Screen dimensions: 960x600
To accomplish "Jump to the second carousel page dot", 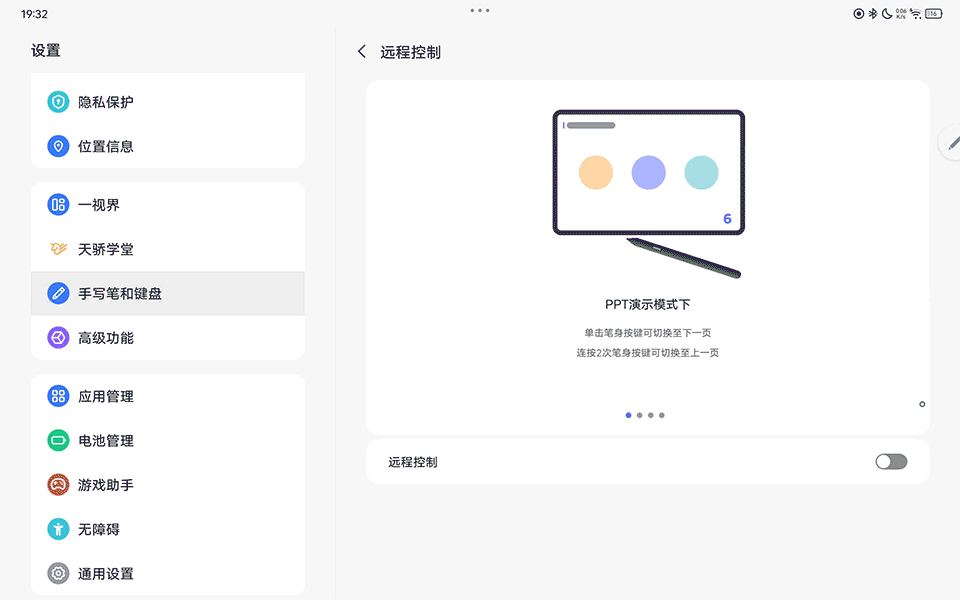I will pos(639,415).
